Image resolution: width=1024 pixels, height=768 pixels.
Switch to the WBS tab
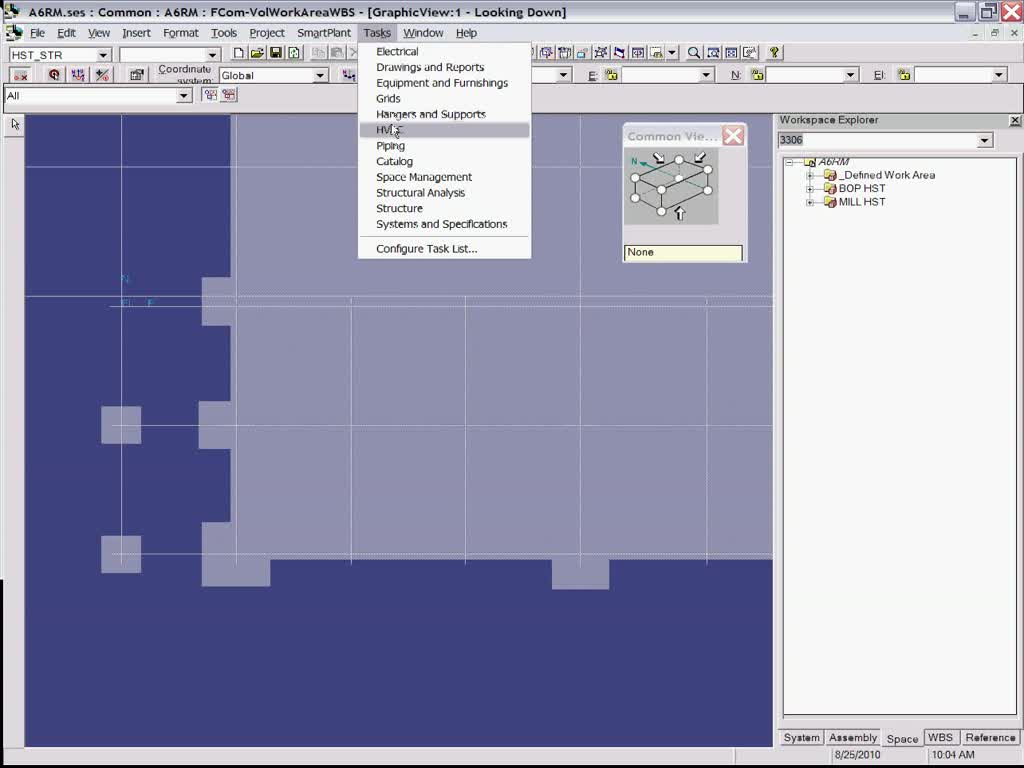pyautogui.click(x=940, y=737)
